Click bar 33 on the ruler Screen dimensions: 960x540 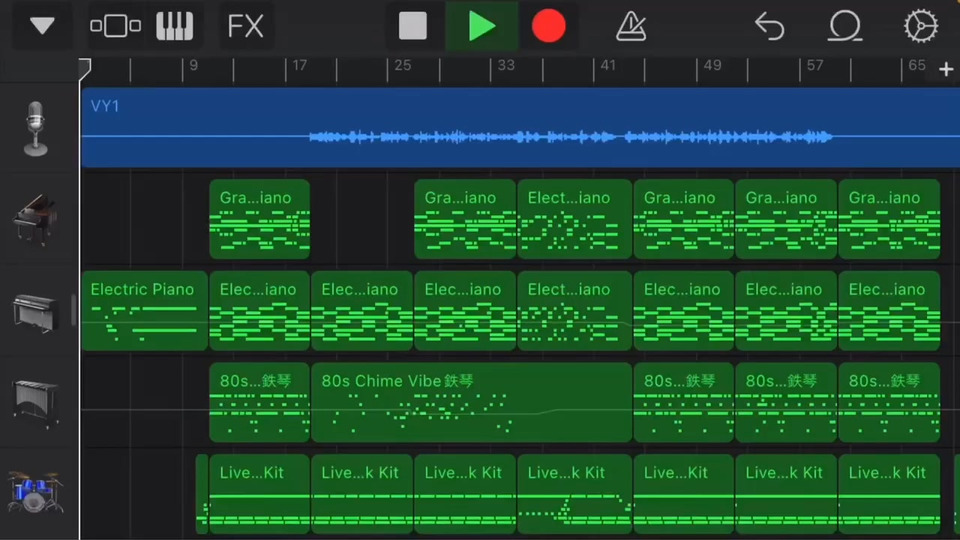(506, 66)
